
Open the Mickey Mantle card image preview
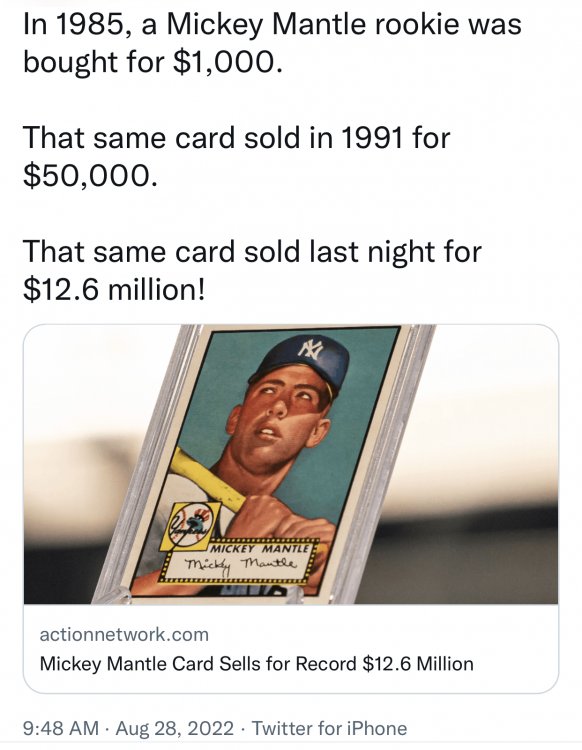pos(291,464)
